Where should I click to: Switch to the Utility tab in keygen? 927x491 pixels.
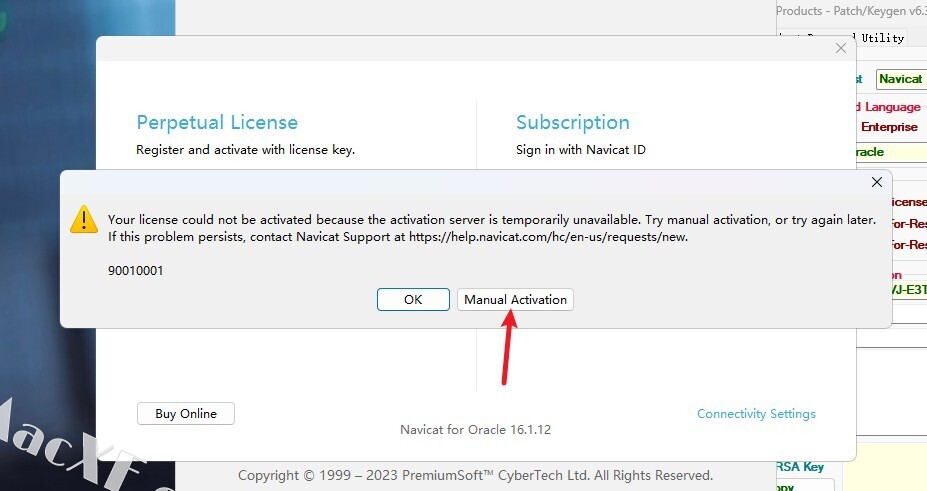click(882, 38)
